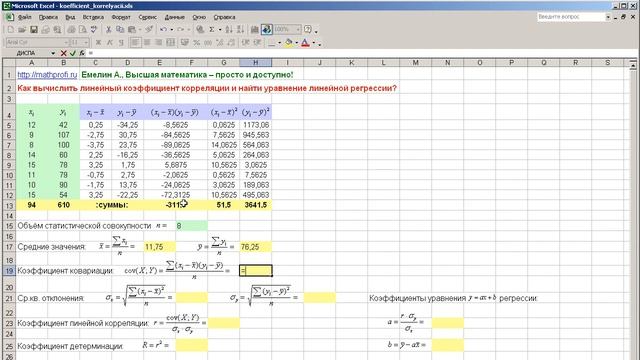Image resolution: width=640 pixels, height=360 pixels.
Task: Open the font size dropdown
Action: (x=86, y=42)
